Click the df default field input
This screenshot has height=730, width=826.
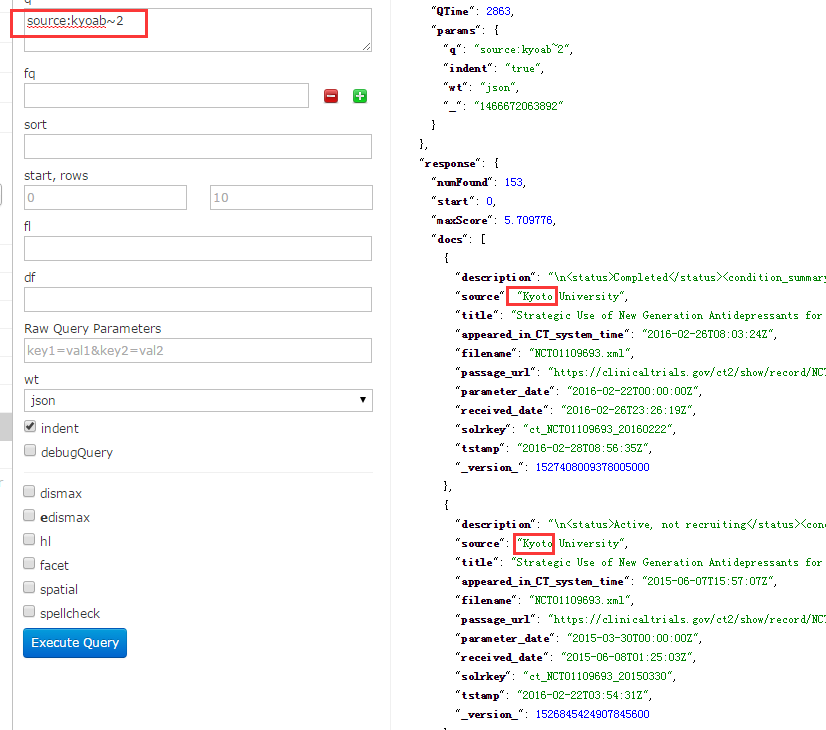tap(198, 300)
